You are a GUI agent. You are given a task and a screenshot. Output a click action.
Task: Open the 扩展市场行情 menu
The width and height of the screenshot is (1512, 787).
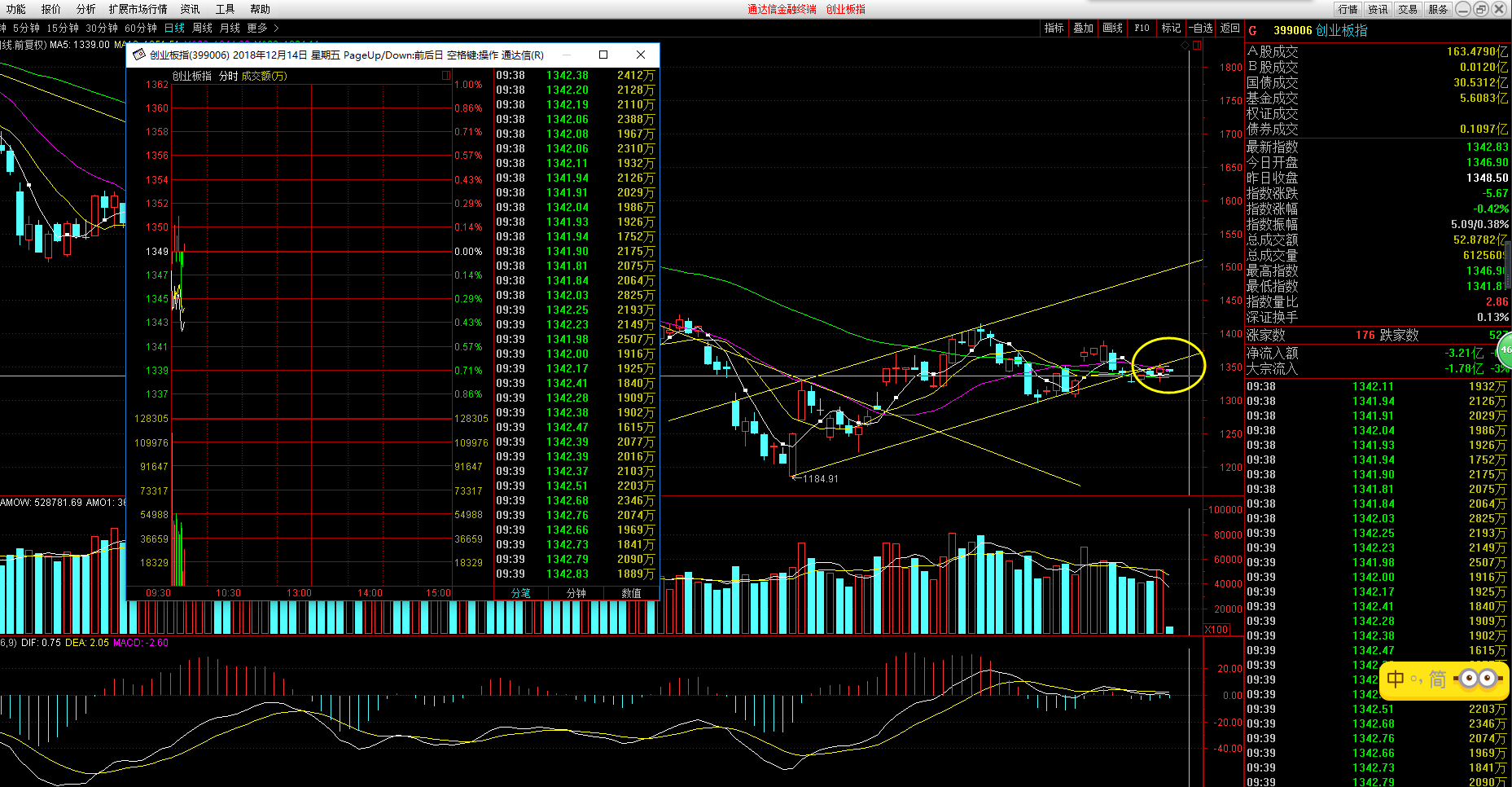pyautogui.click(x=138, y=9)
